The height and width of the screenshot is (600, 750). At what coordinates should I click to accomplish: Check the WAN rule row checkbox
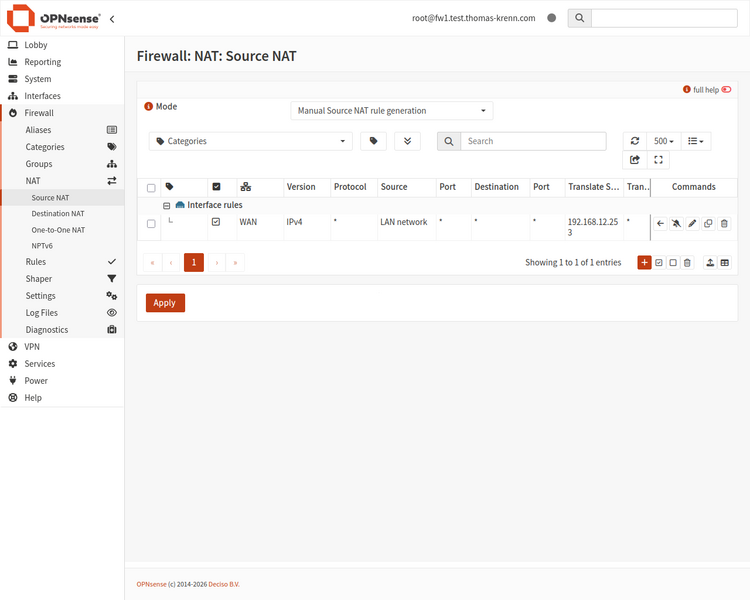pos(151,223)
